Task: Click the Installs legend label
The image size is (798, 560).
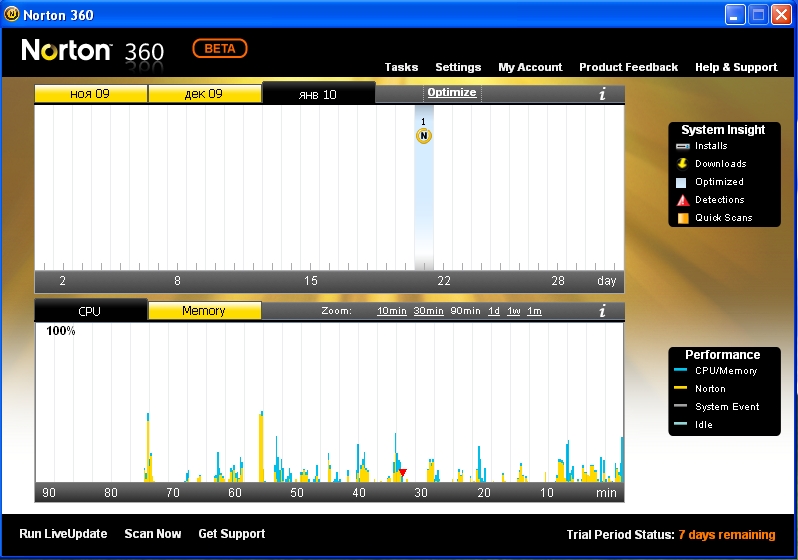Action: pos(711,146)
